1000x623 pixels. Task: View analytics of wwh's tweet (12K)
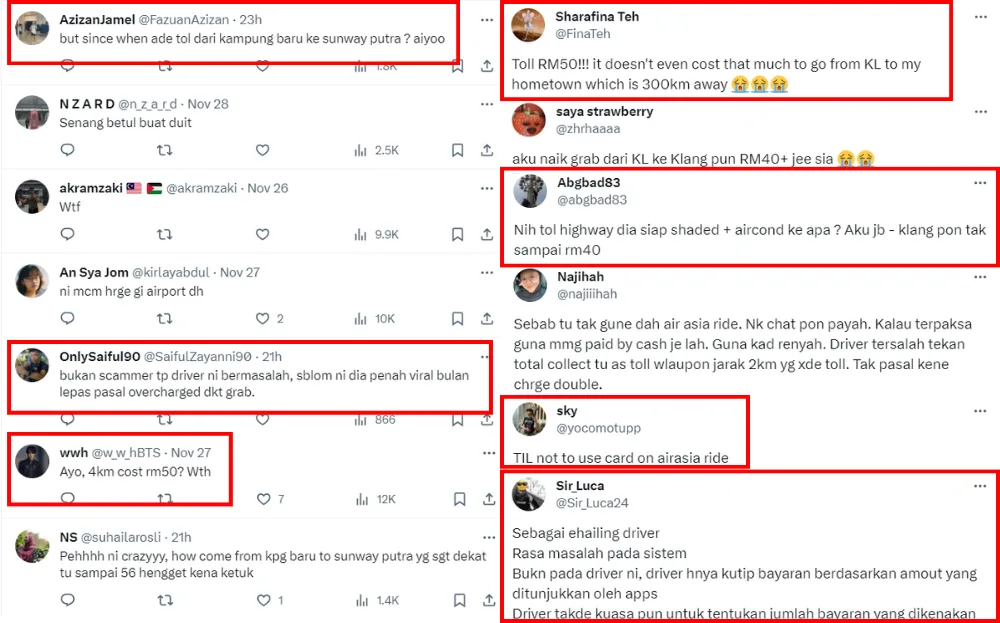(x=376, y=498)
